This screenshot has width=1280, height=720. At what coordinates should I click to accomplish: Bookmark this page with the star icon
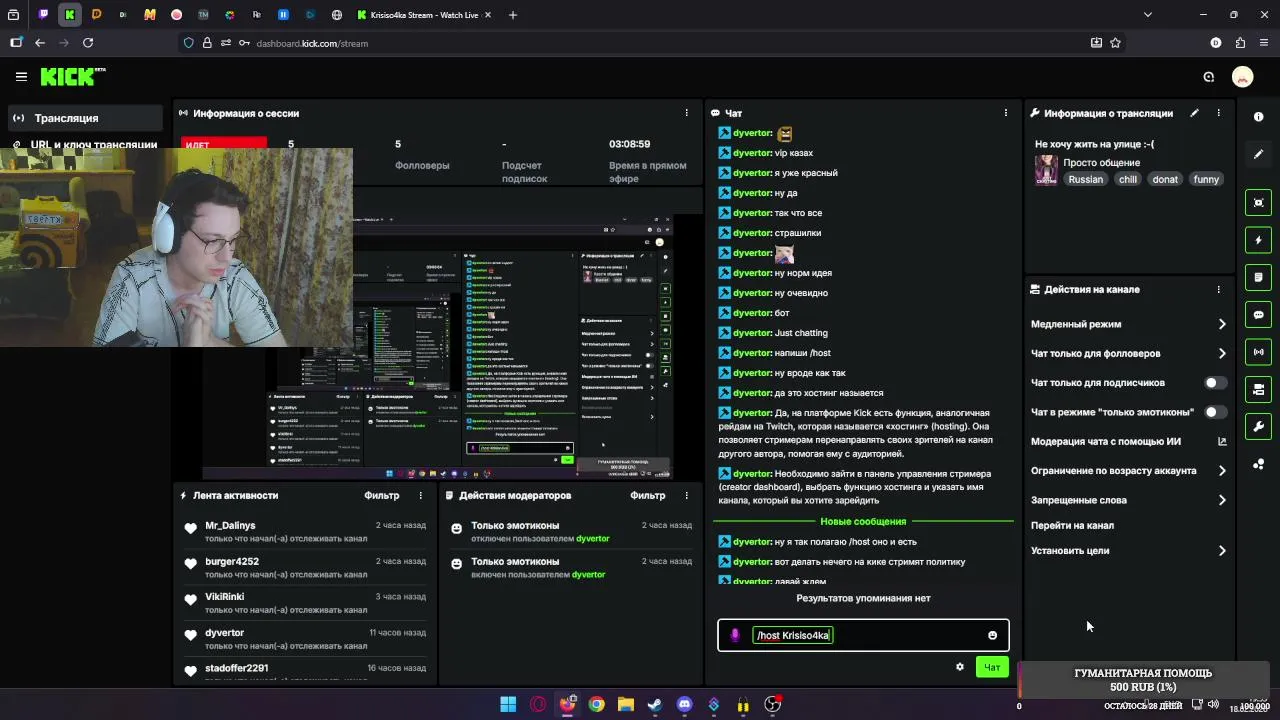(1115, 43)
